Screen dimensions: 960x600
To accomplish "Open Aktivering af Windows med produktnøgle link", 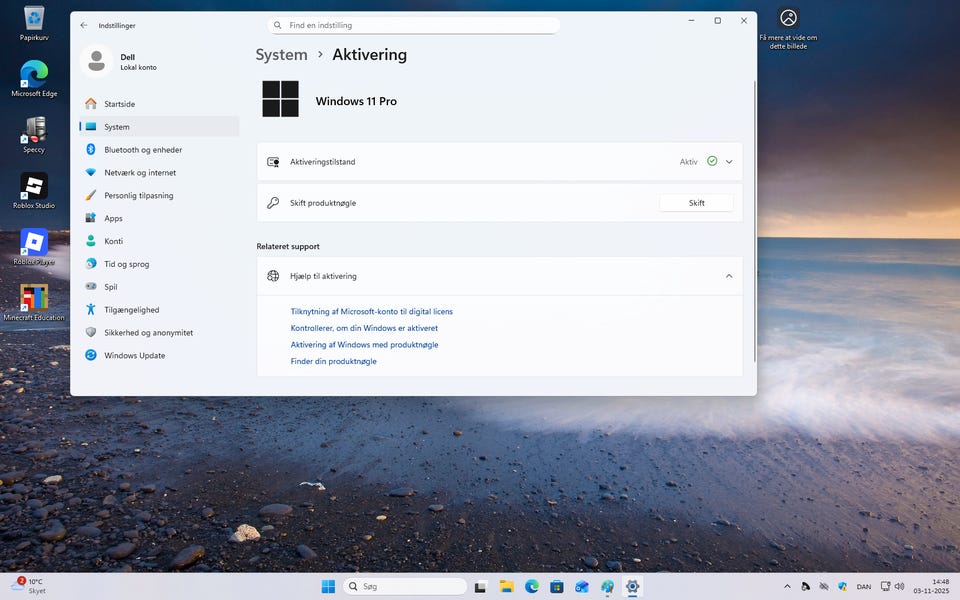I will click(x=364, y=345).
